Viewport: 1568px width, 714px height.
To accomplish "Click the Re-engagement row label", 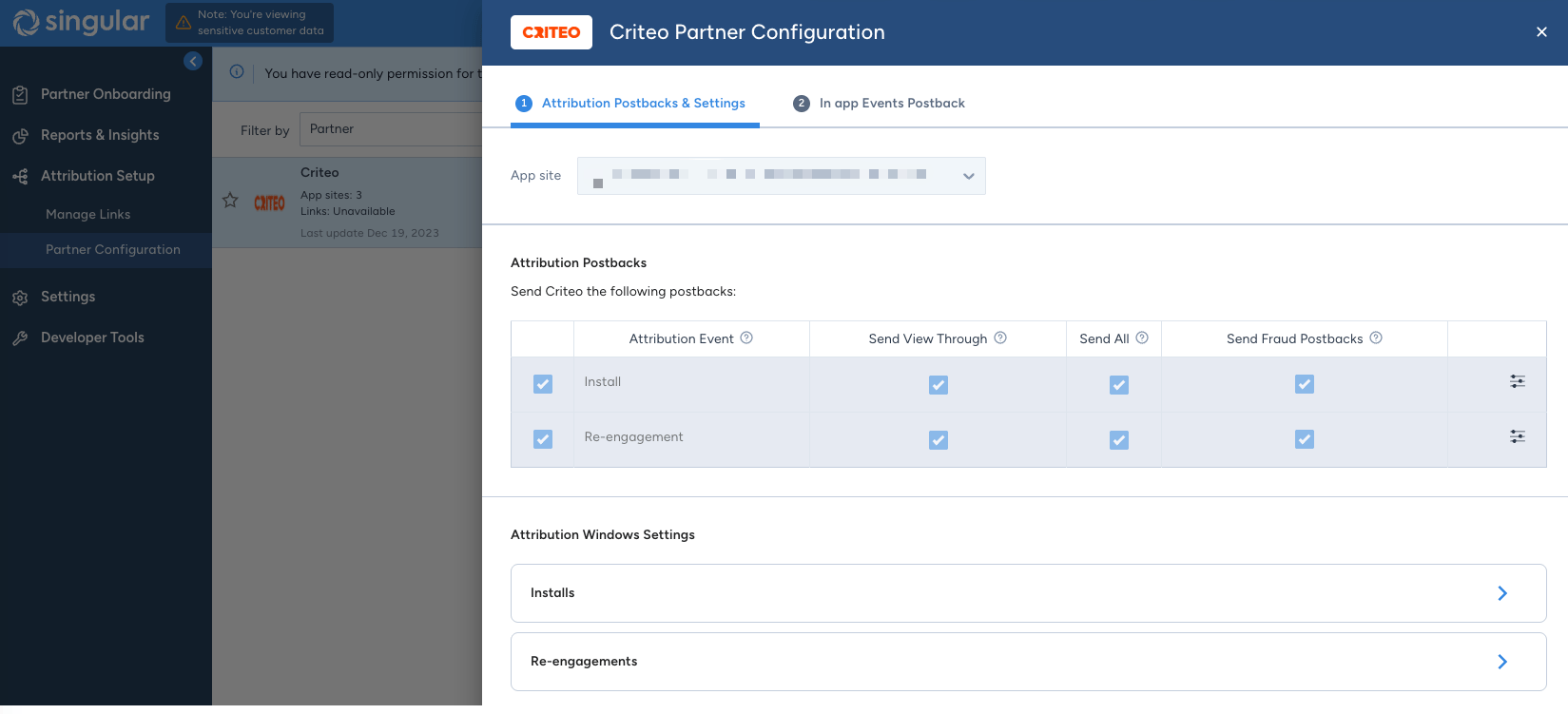I will click(634, 437).
